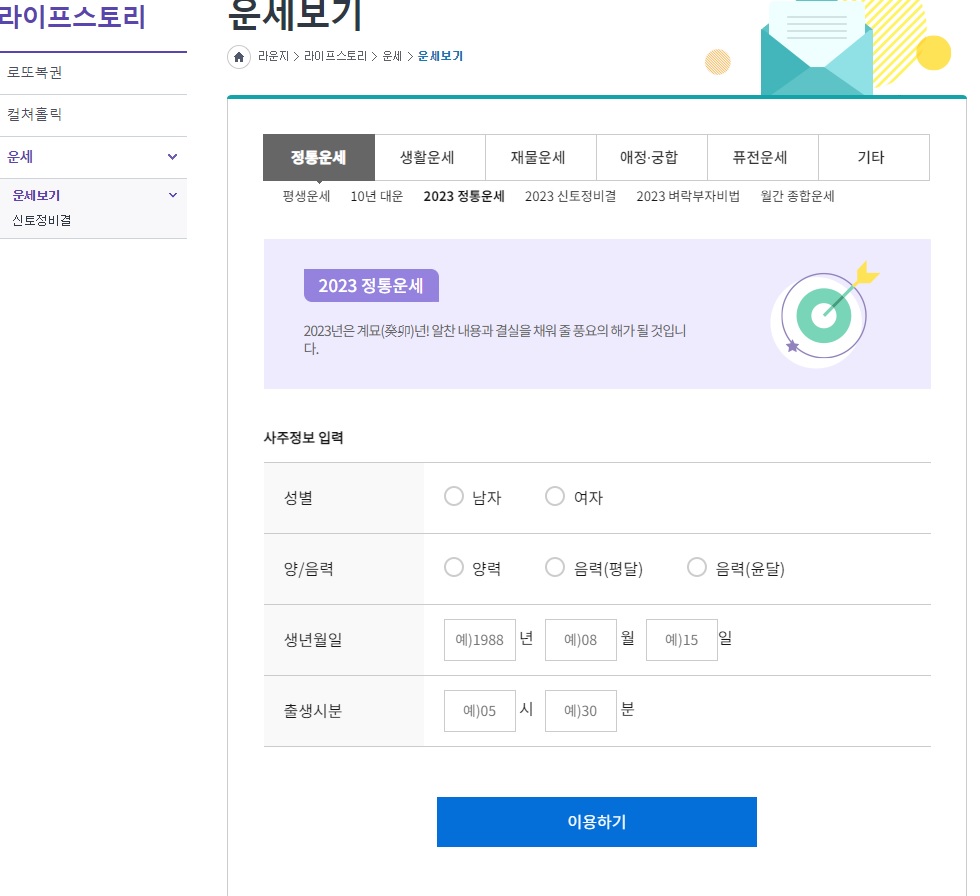Select the 기타 tab
This screenshot has width=980, height=896.
(x=874, y=157)
